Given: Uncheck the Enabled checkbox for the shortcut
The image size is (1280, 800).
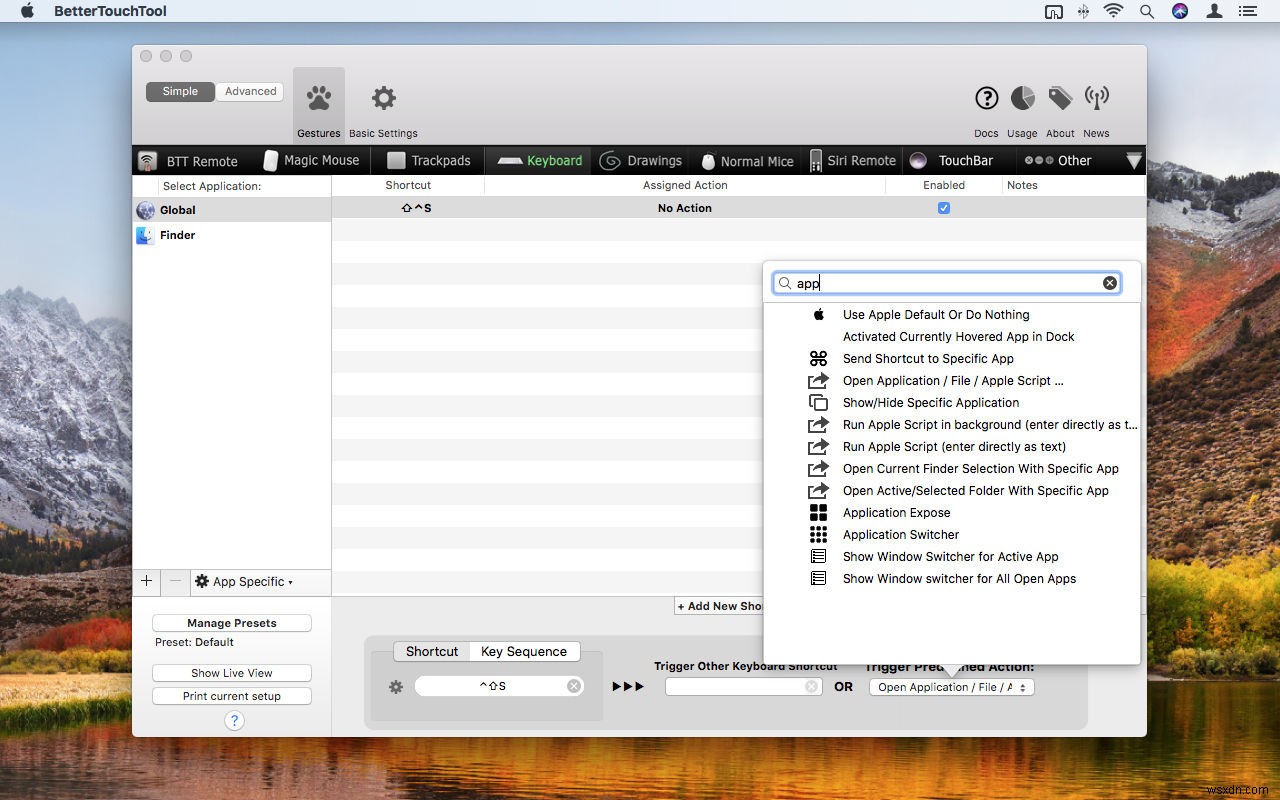Looking at the screenshot, I should [943, 208].
